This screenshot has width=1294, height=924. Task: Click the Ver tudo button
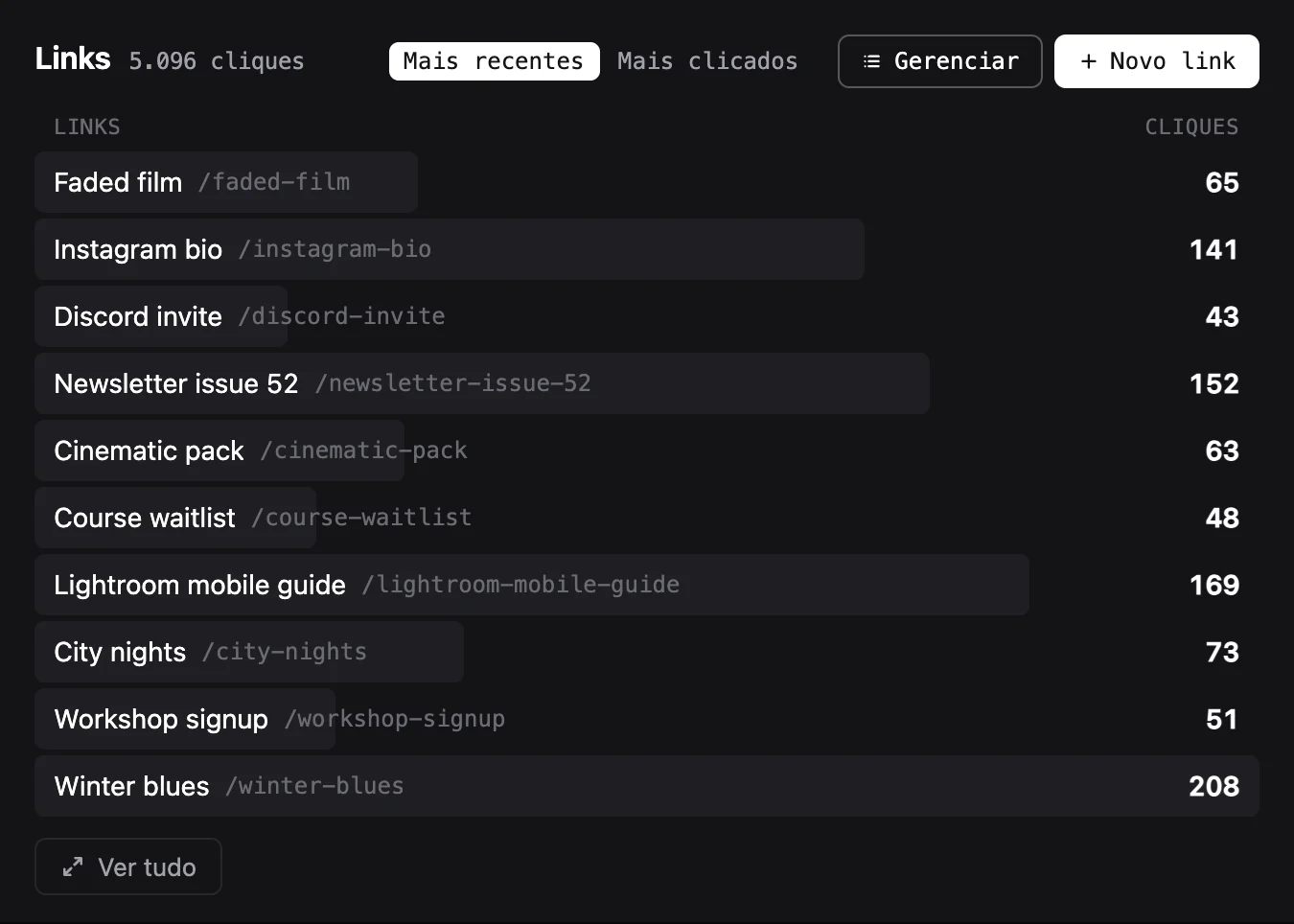[x=128, y=866]
